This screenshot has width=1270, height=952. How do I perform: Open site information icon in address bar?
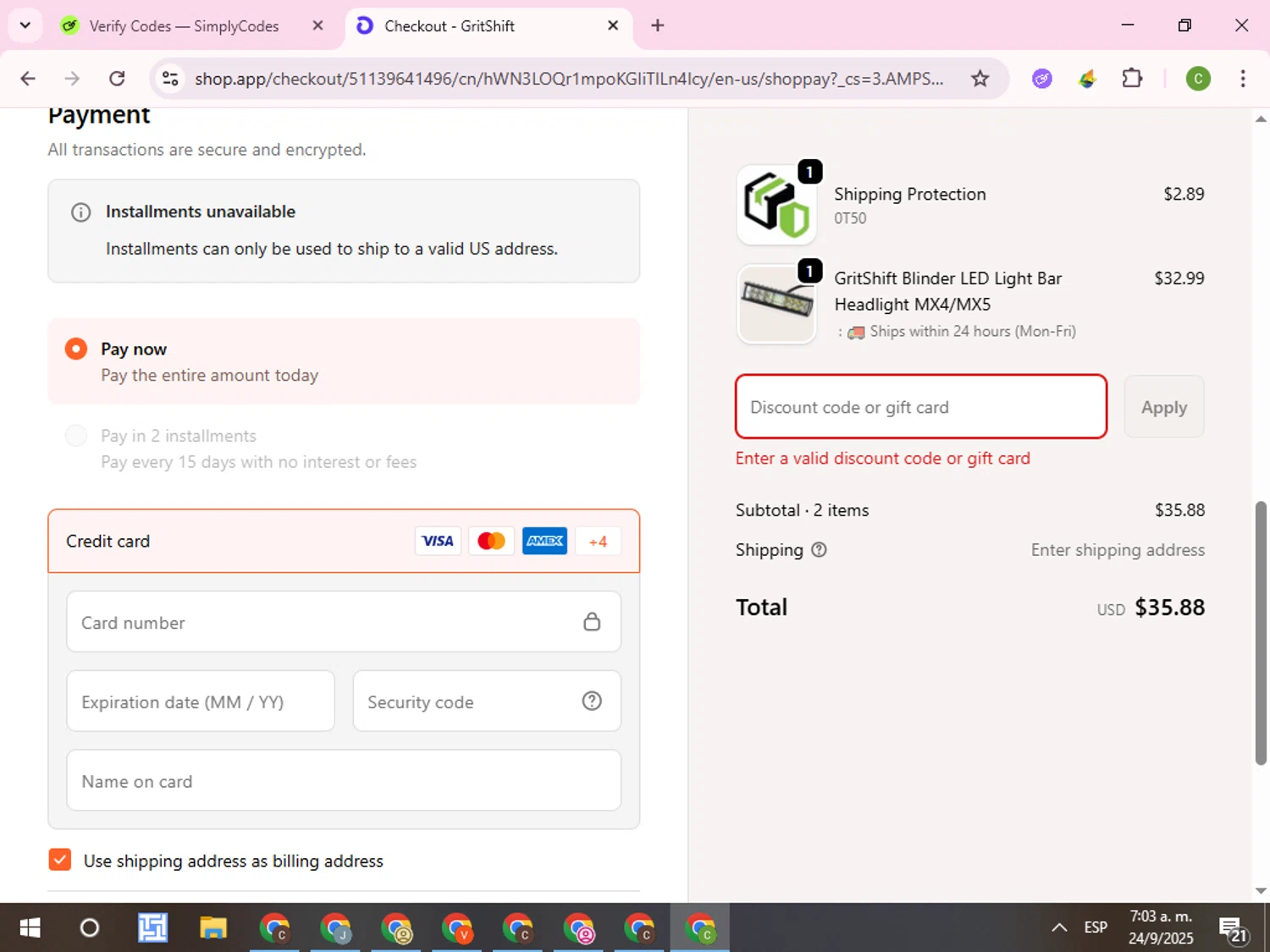point(170,79)
